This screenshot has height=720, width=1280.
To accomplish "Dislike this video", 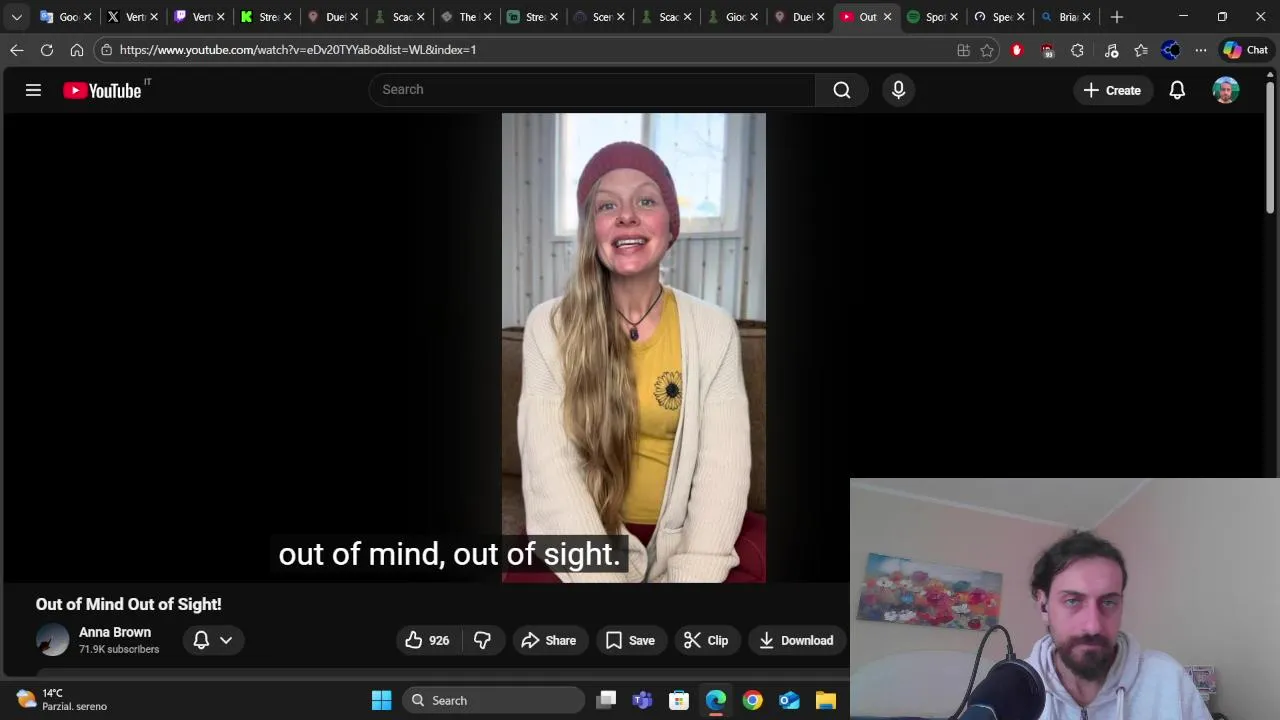I will click(x=482, y=640).
